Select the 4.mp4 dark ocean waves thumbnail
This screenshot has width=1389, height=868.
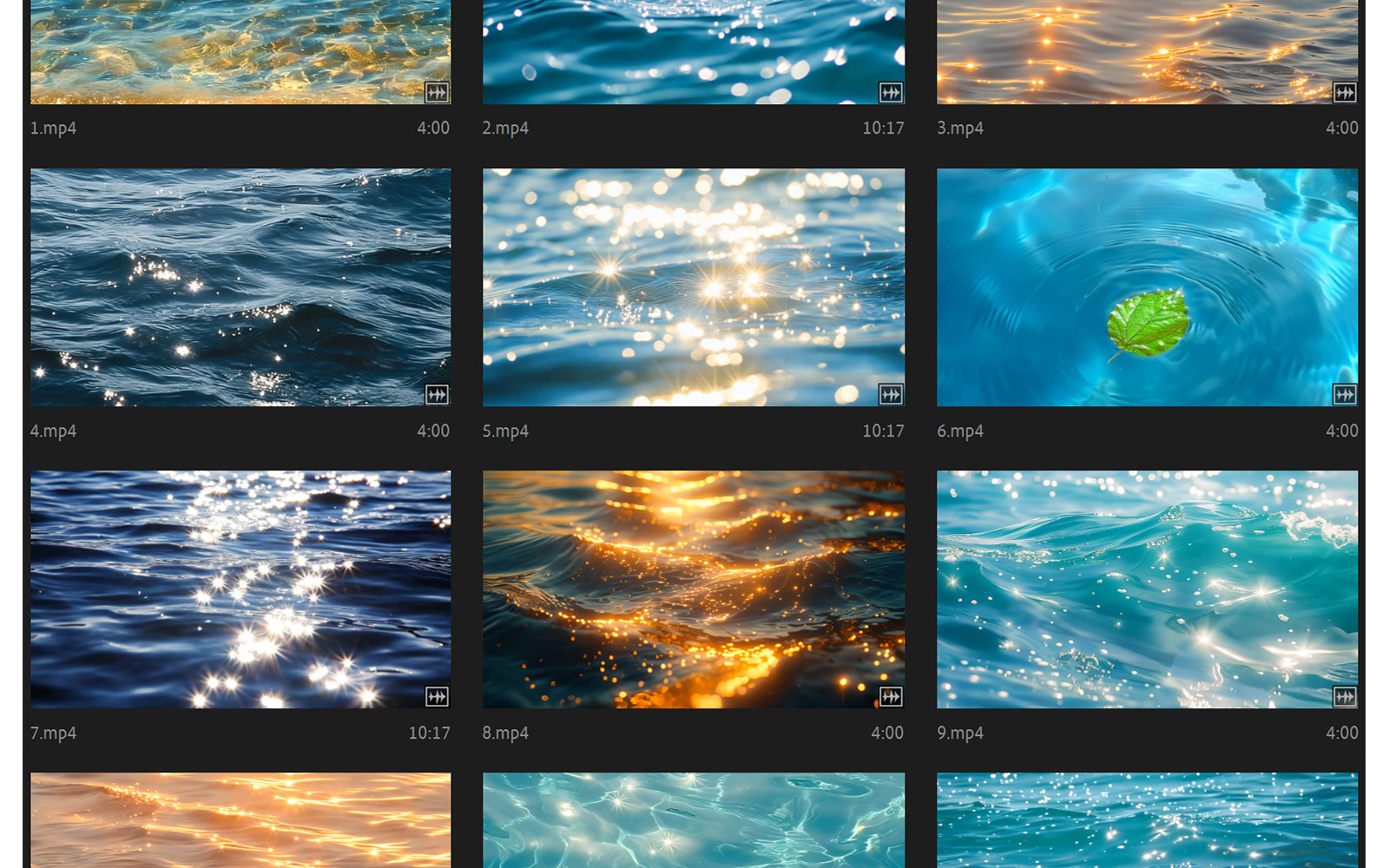pos(240,287)
